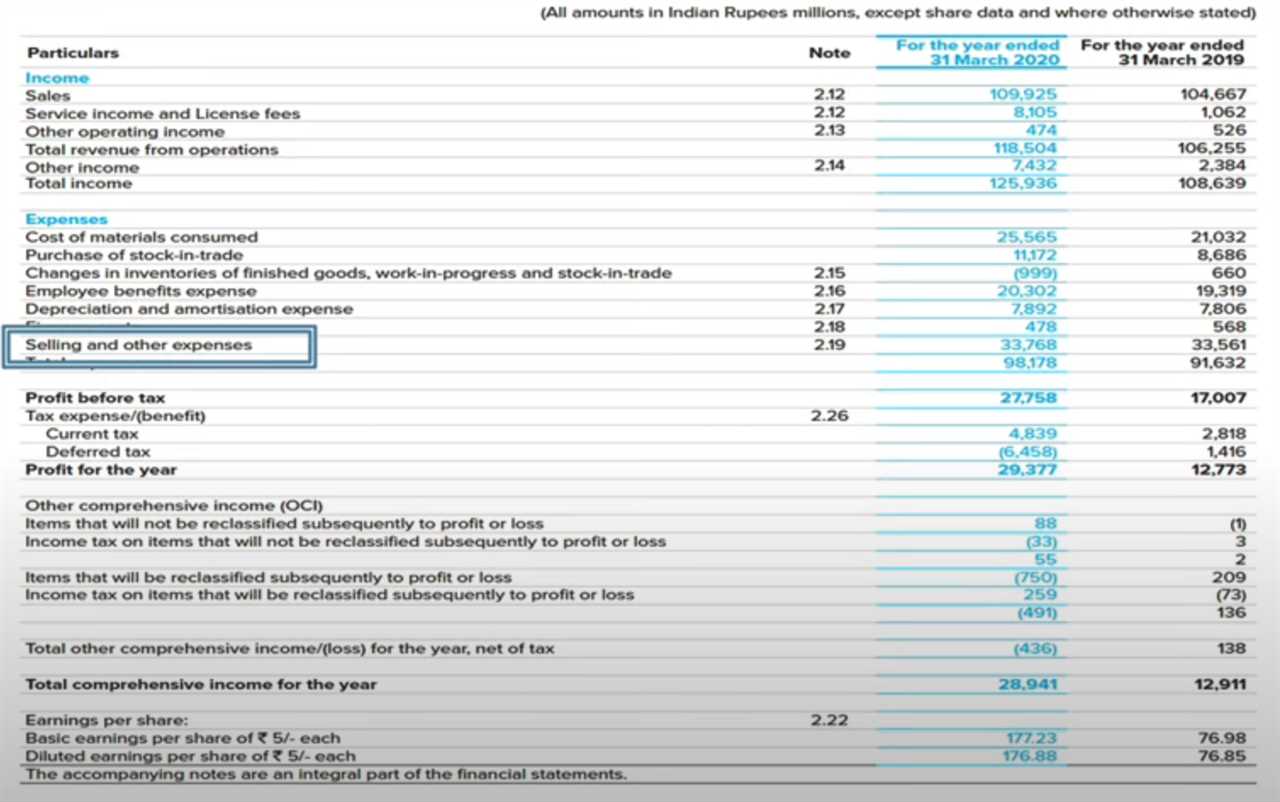Select the 'Profit for the year' label

pos(100,470)
